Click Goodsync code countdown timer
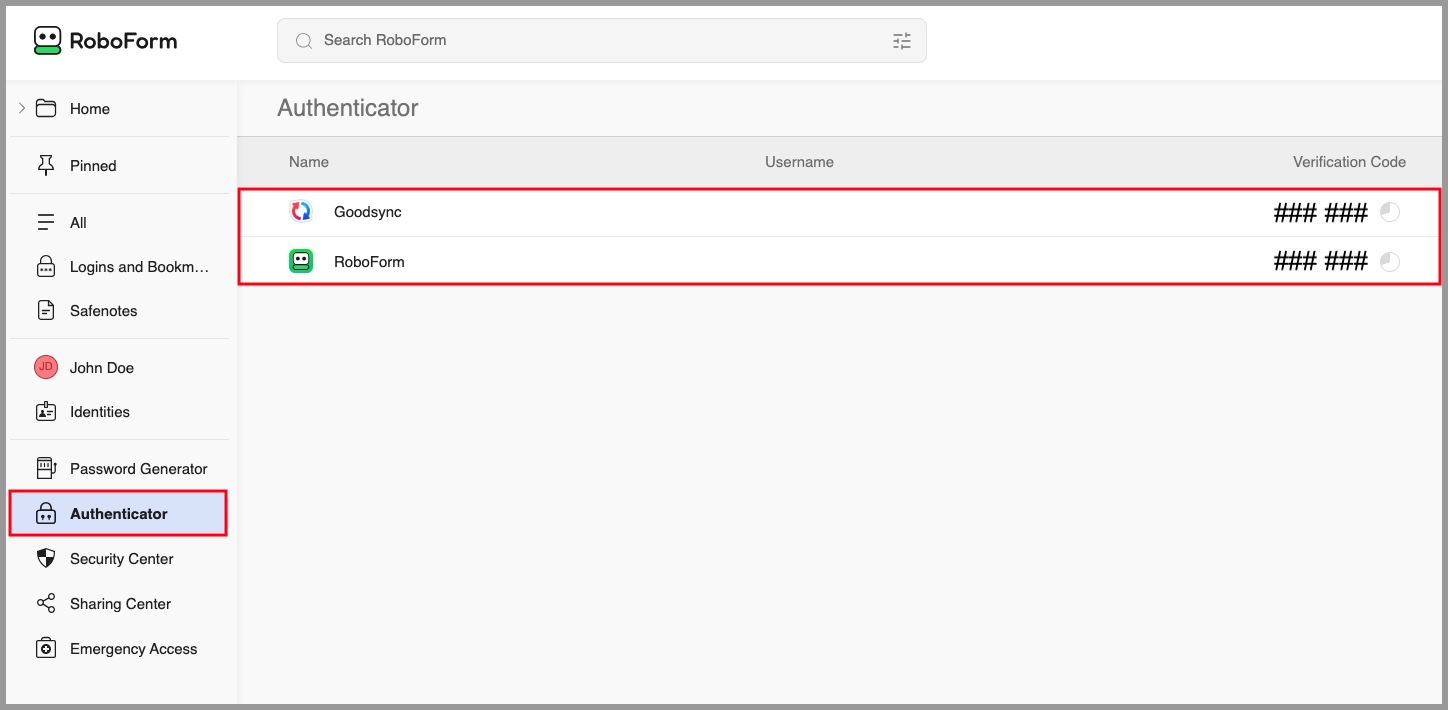The height and width of the screenshot is (710, 1448). click(1390, 212)
